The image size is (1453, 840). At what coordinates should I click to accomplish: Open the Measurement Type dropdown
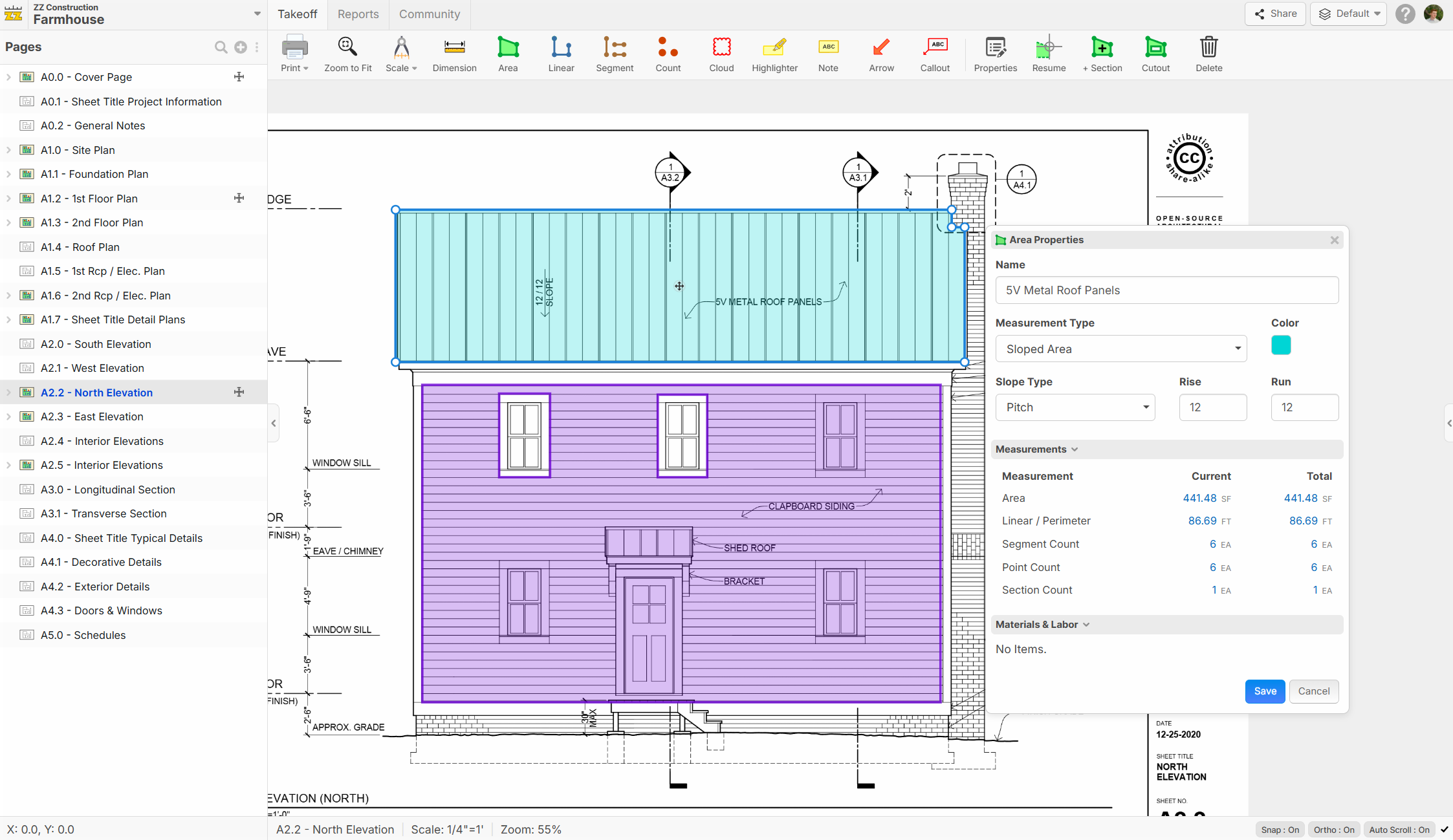click(x=1120, y=349)
